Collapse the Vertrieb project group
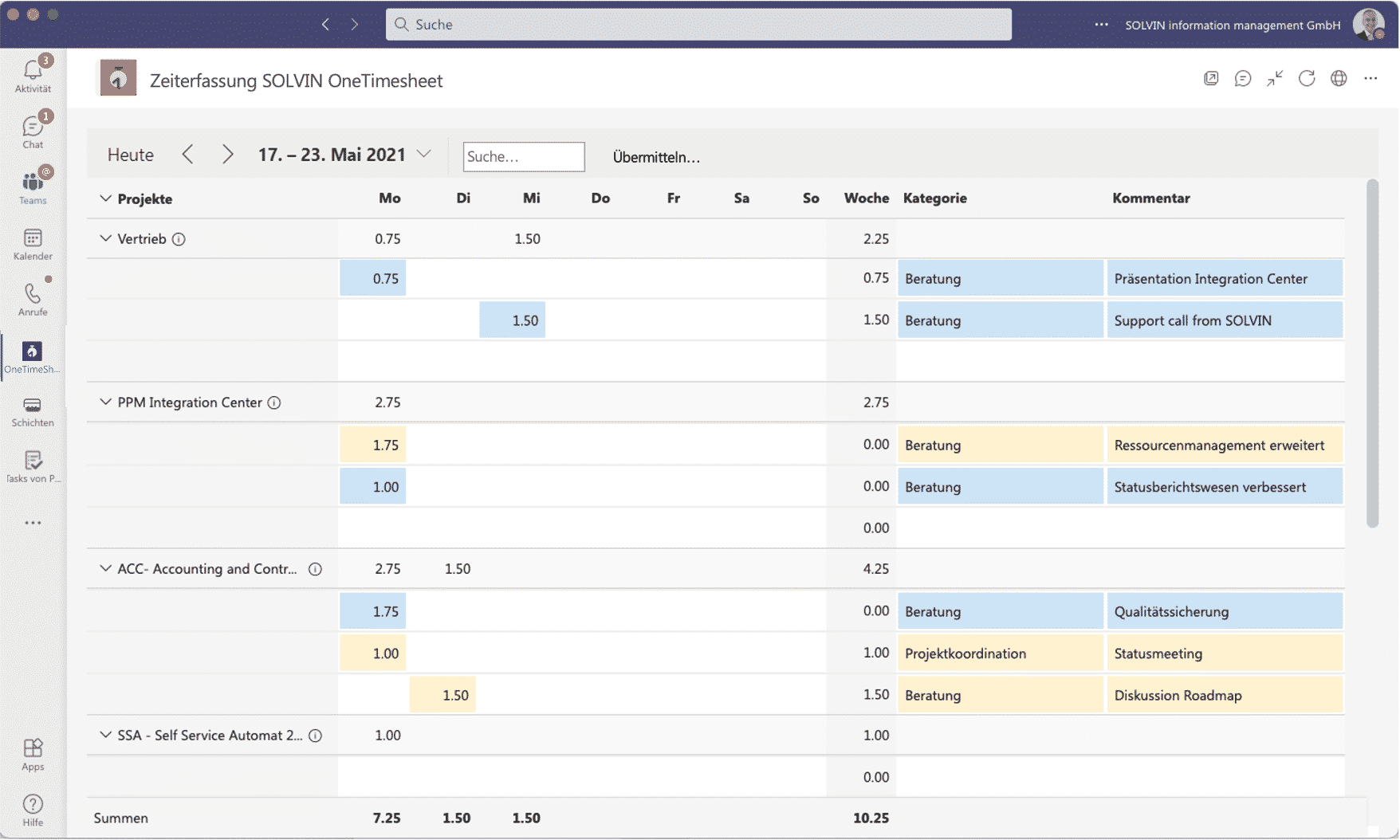 coord(105,238)
